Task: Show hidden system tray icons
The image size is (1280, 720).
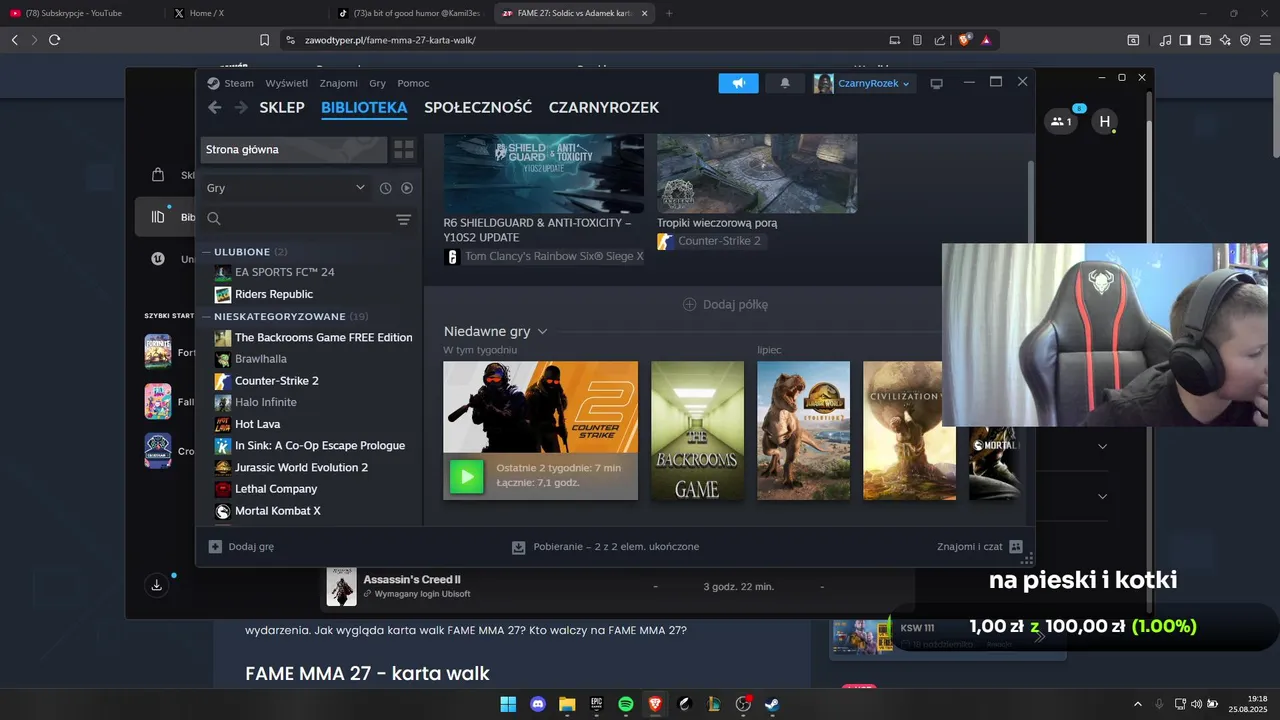Action: click(1137, 704)
